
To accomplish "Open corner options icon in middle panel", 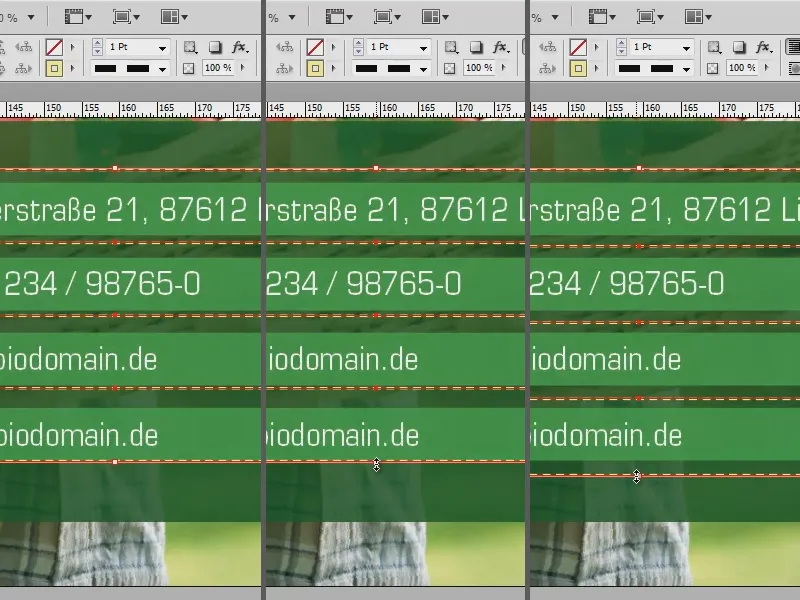I will point(451,47).
